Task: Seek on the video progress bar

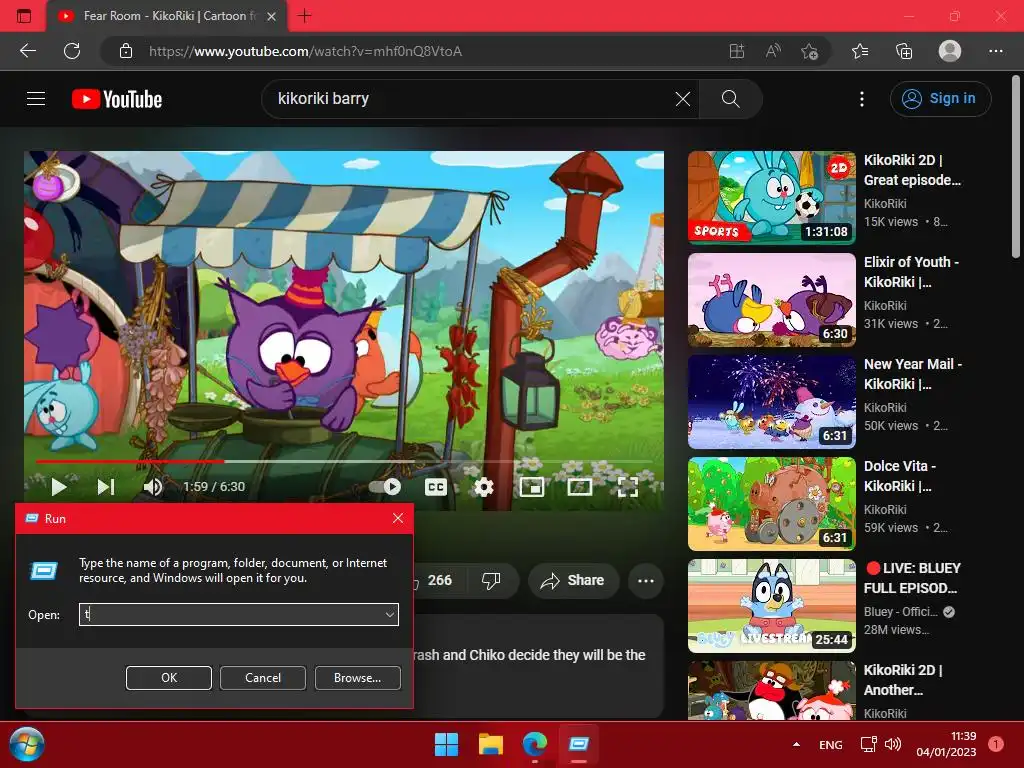Action: click(x=344, y=462)
